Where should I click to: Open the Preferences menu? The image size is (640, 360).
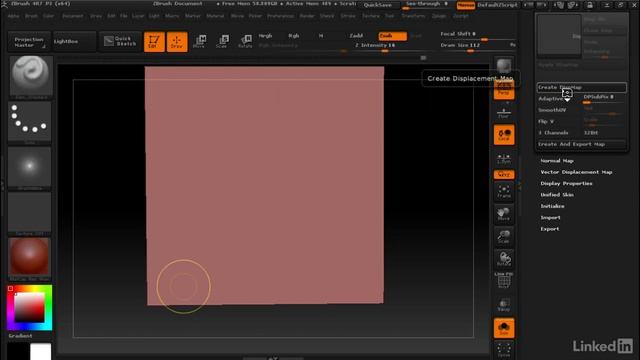tap(280, 16)
